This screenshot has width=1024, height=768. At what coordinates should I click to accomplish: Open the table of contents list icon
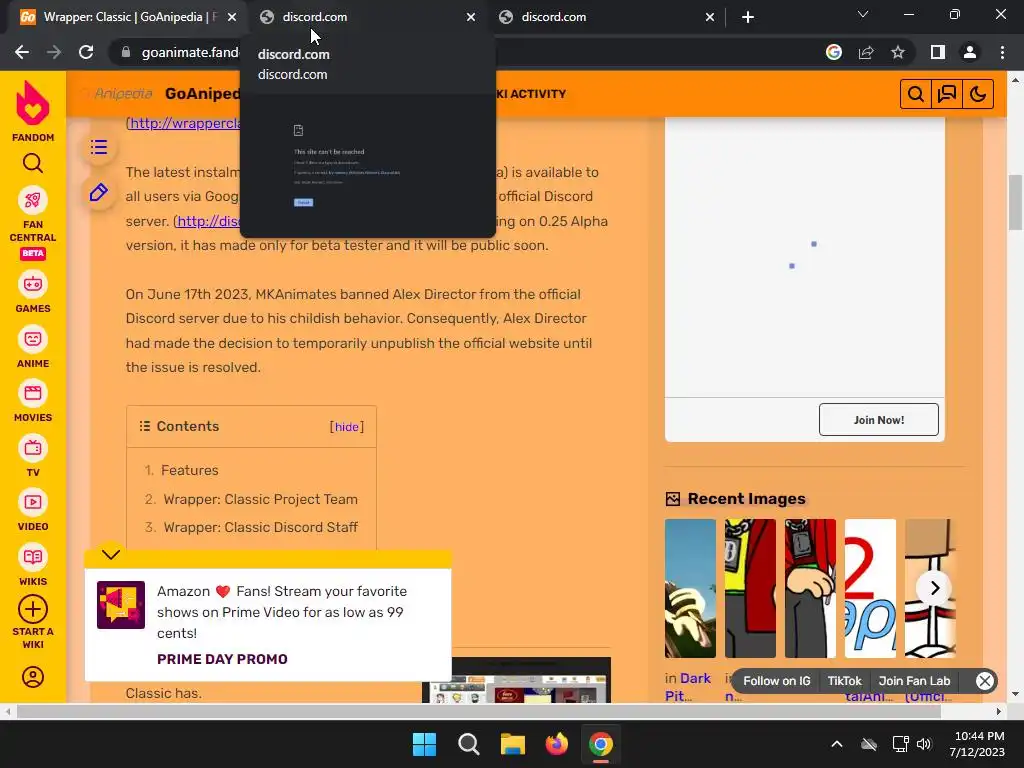click(x=99, y=147)
